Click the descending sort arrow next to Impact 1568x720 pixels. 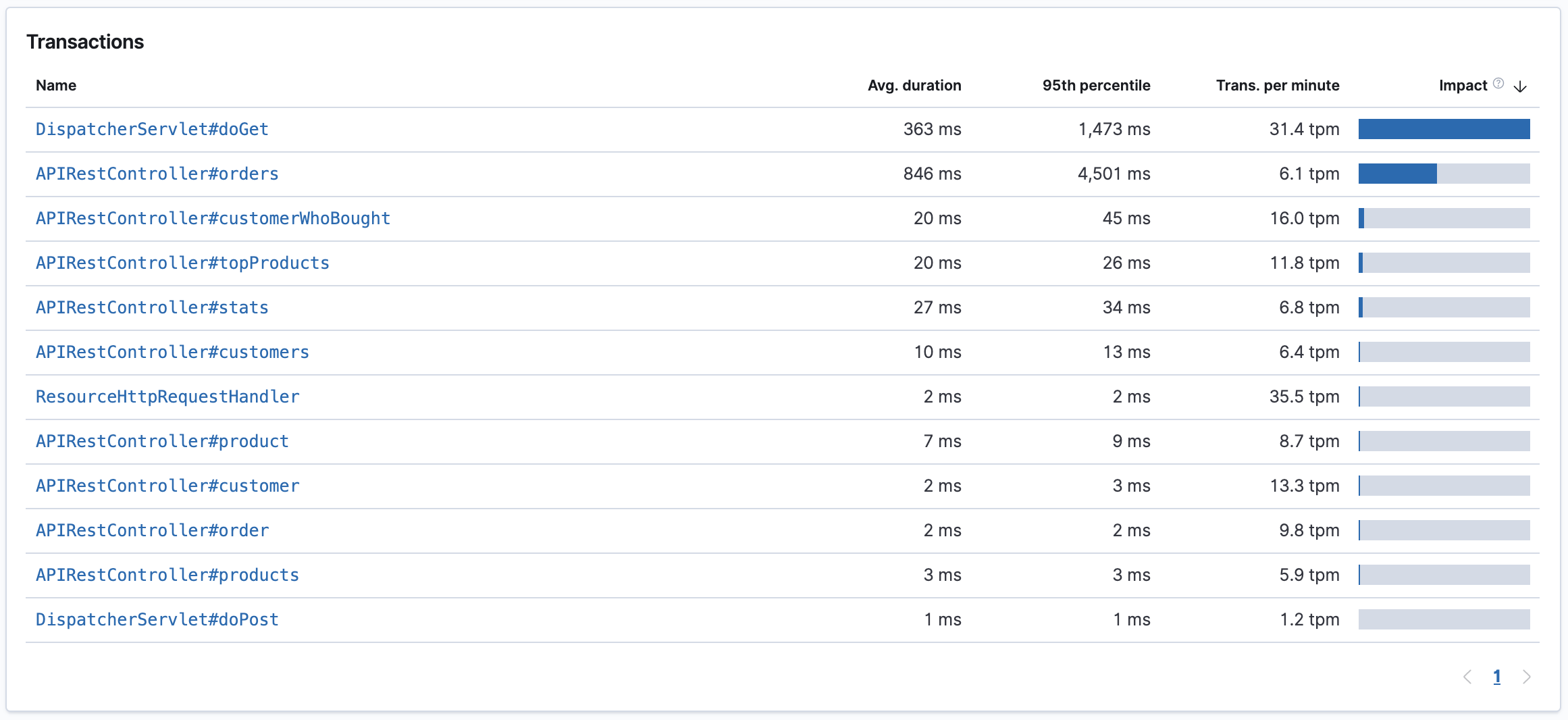(1520, 86)
